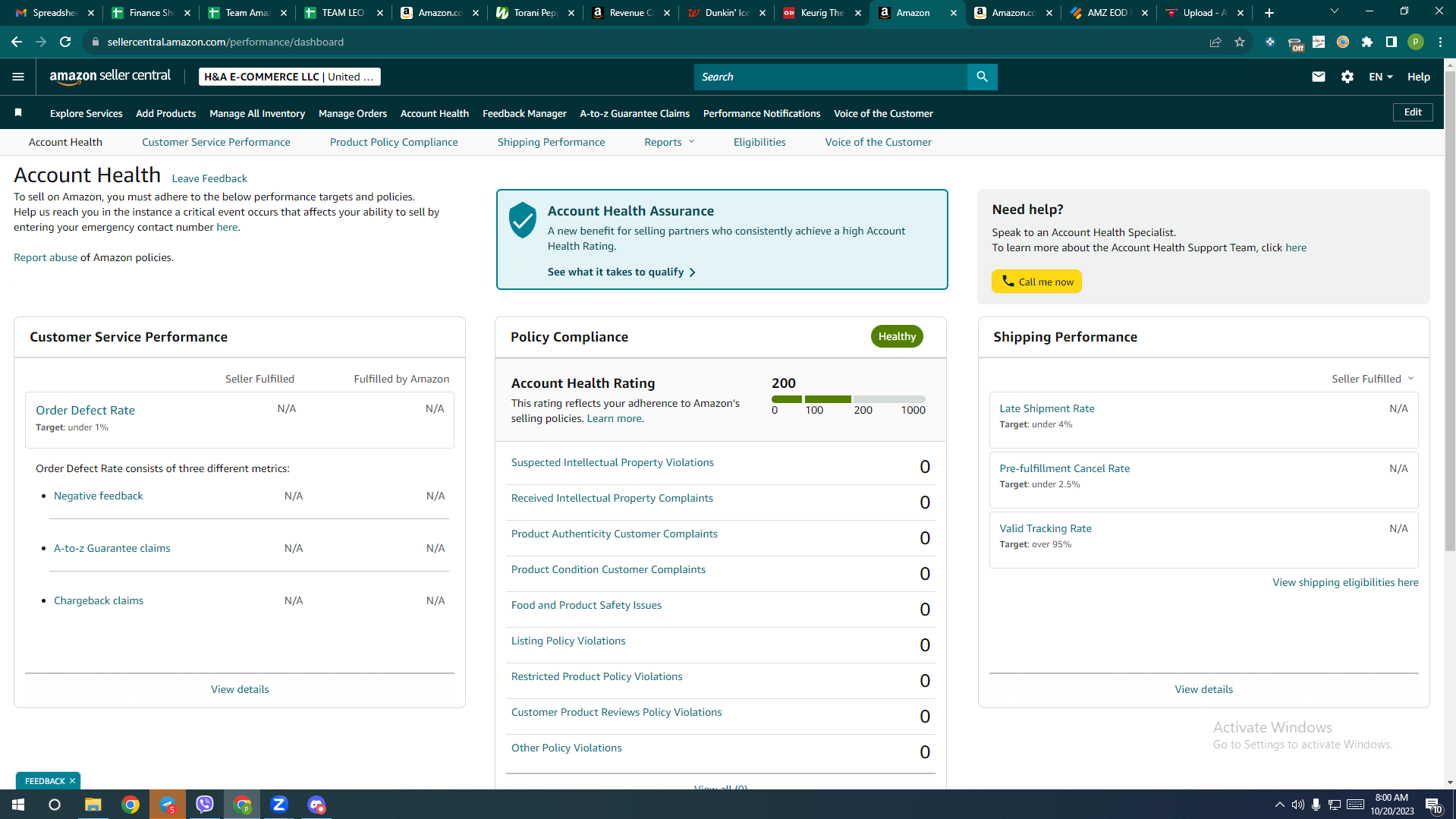Open File Explorer from taskbar
This screenshot has width=1456, height=819.
[93, 805]
